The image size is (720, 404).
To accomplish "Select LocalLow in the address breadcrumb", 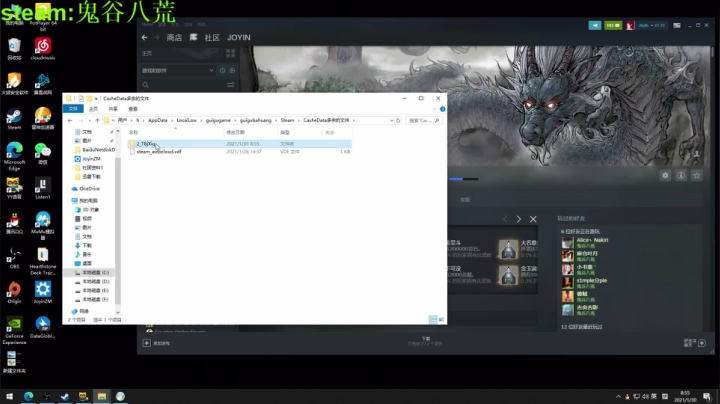I will [186, 120].
